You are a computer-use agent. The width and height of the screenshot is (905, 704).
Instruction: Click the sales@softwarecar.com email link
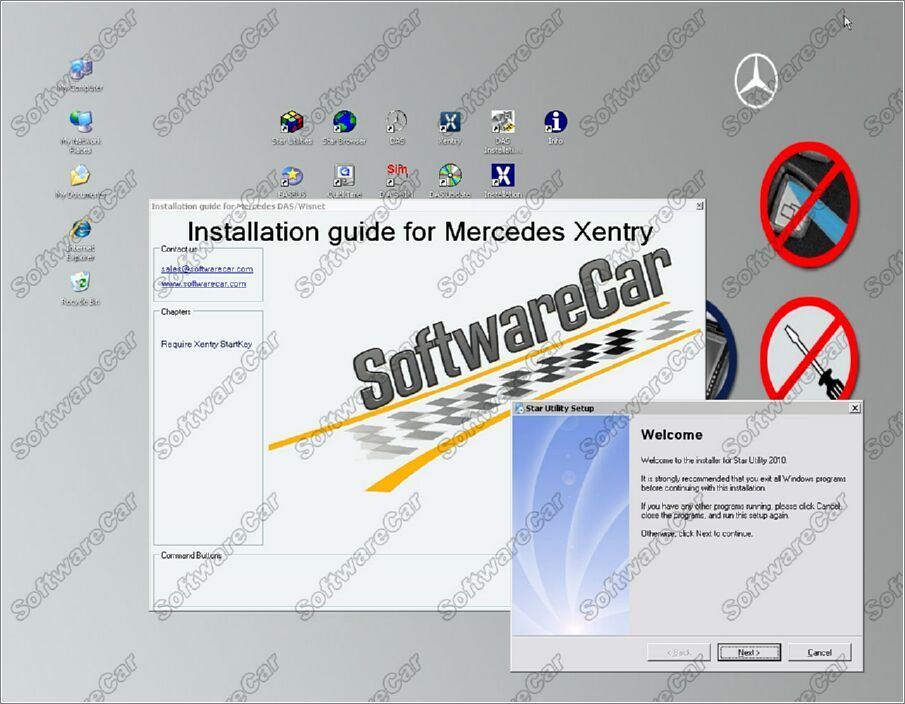click(x=207, y=269)
